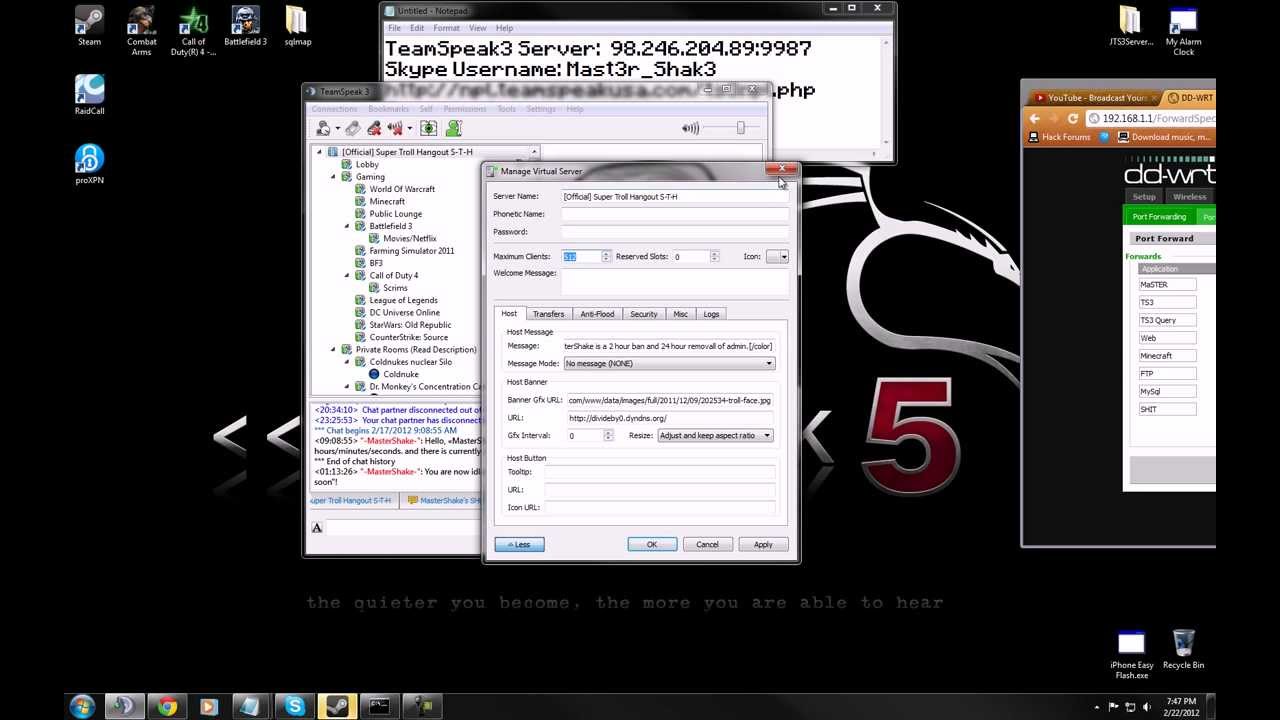The height and width of the screenshot is (720, 1280).
Task: Switch to the Security tab
Action: (643, 314)
